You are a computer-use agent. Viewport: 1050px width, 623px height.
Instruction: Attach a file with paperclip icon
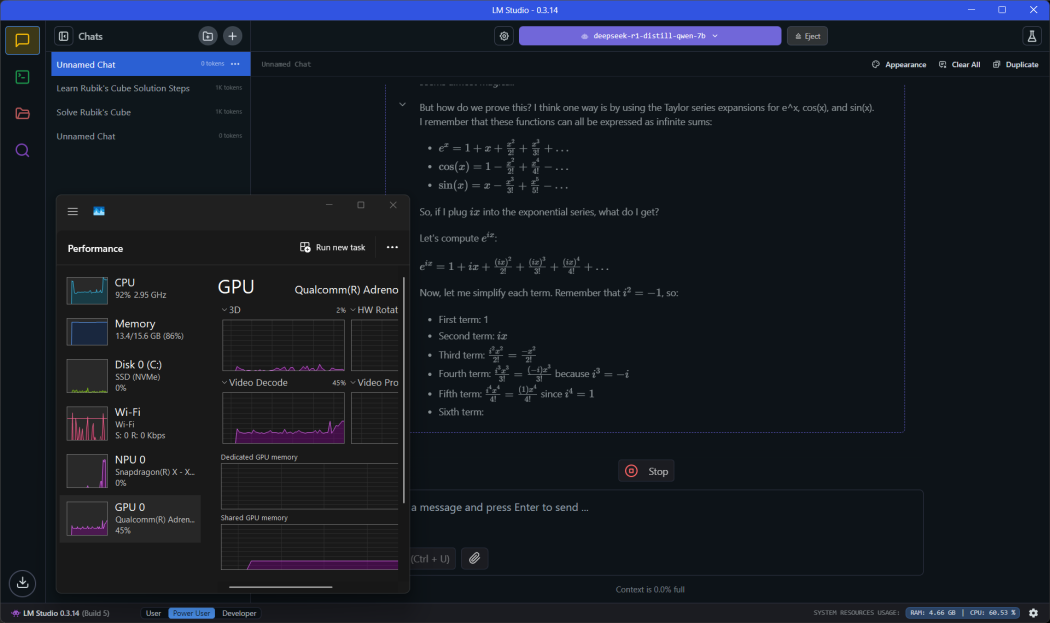click(474, 557)
